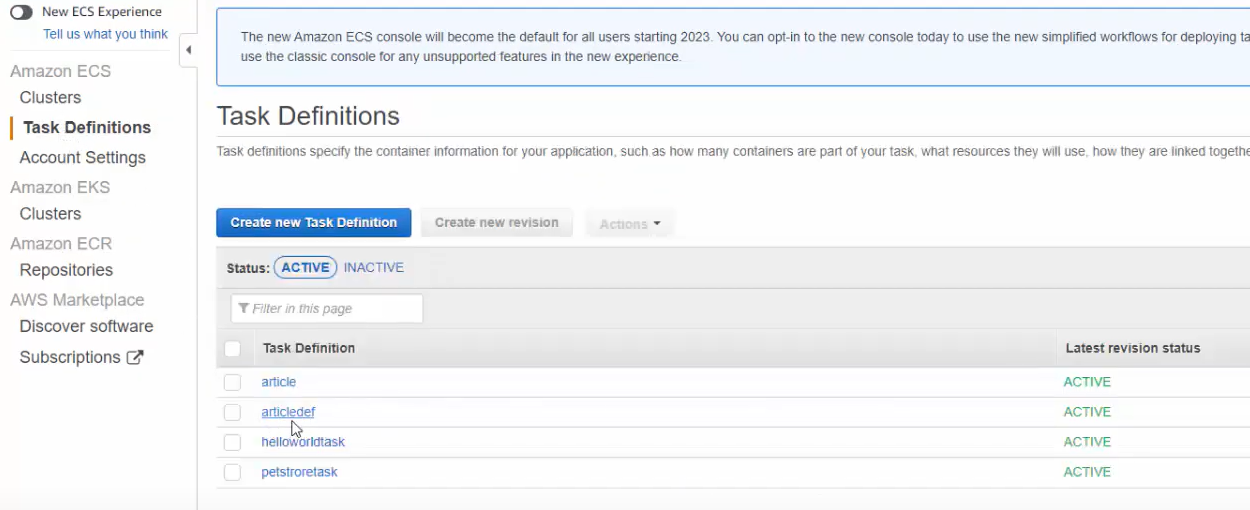
Task: Open the 'Tell us what you think' link
Action: [105, 34]
